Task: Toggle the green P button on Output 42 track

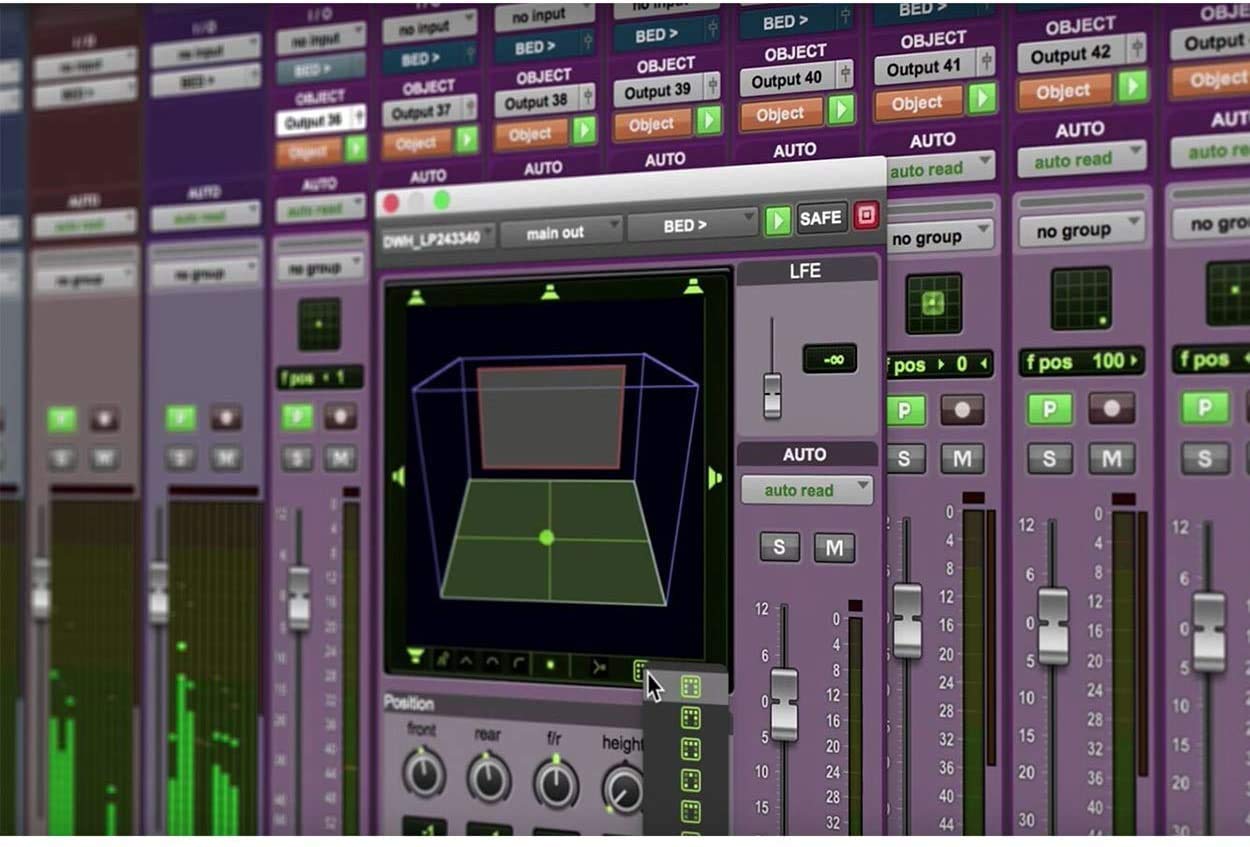Action: (x=1050, y=408)
